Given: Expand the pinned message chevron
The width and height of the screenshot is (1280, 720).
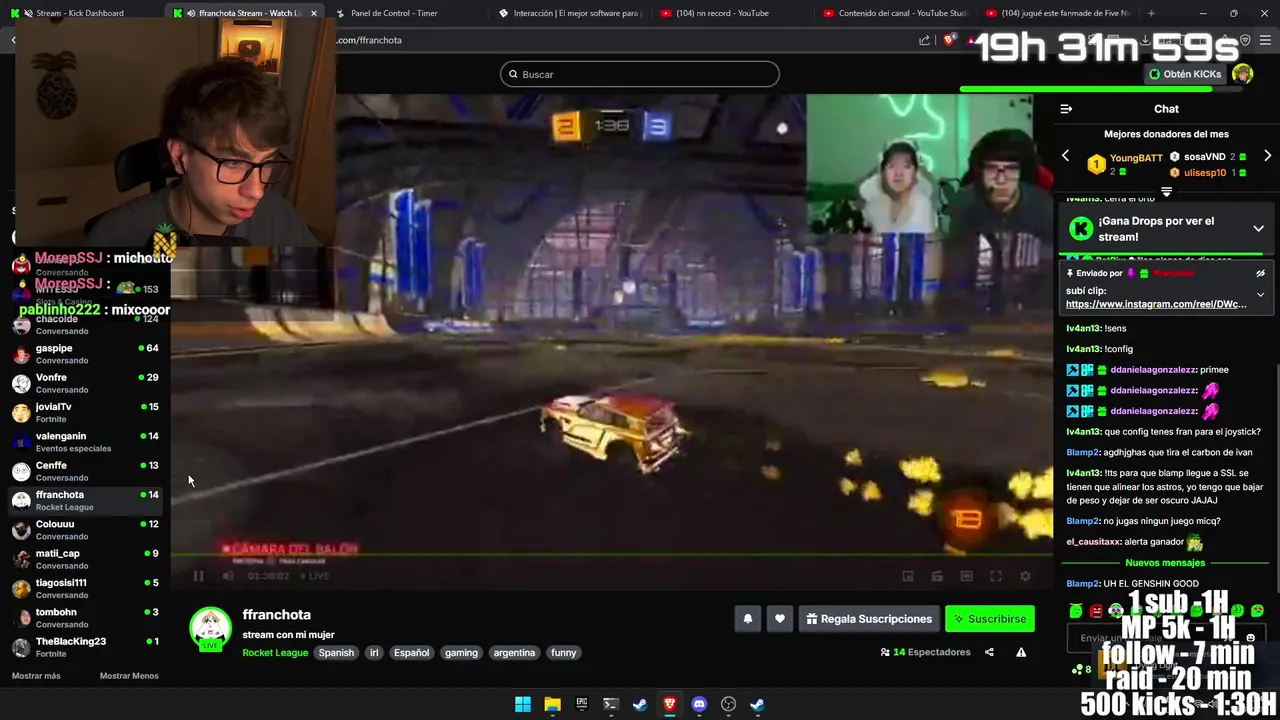Looking at the screenshot, I should (x=1260, y=295).
